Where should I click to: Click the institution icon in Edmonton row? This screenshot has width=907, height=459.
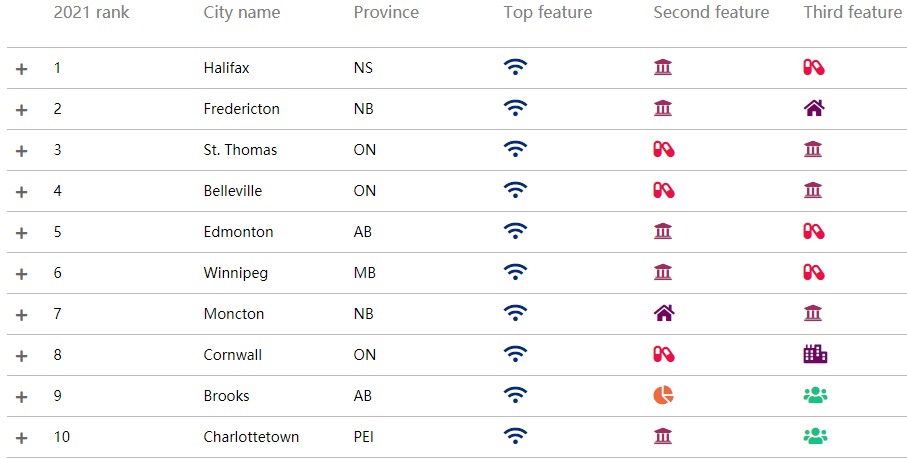pyautogui.click(x=663, y=232)
